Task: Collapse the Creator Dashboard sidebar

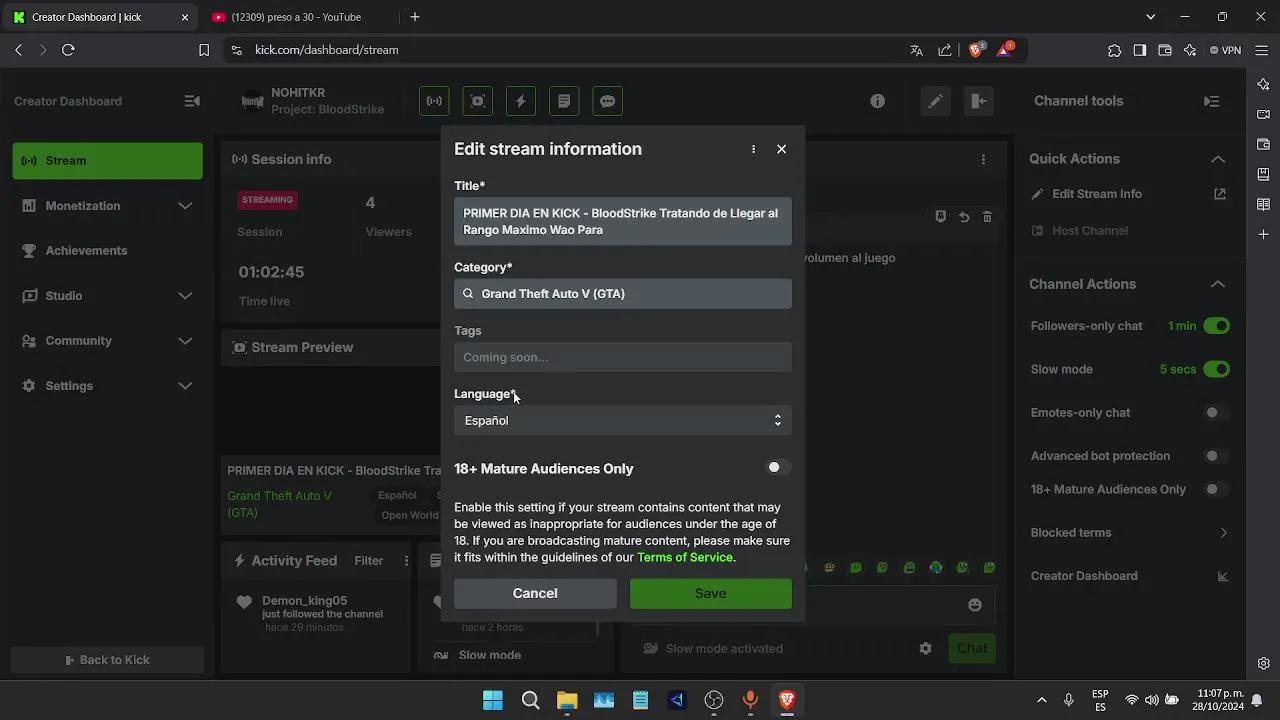Action: tap(192, 101)
